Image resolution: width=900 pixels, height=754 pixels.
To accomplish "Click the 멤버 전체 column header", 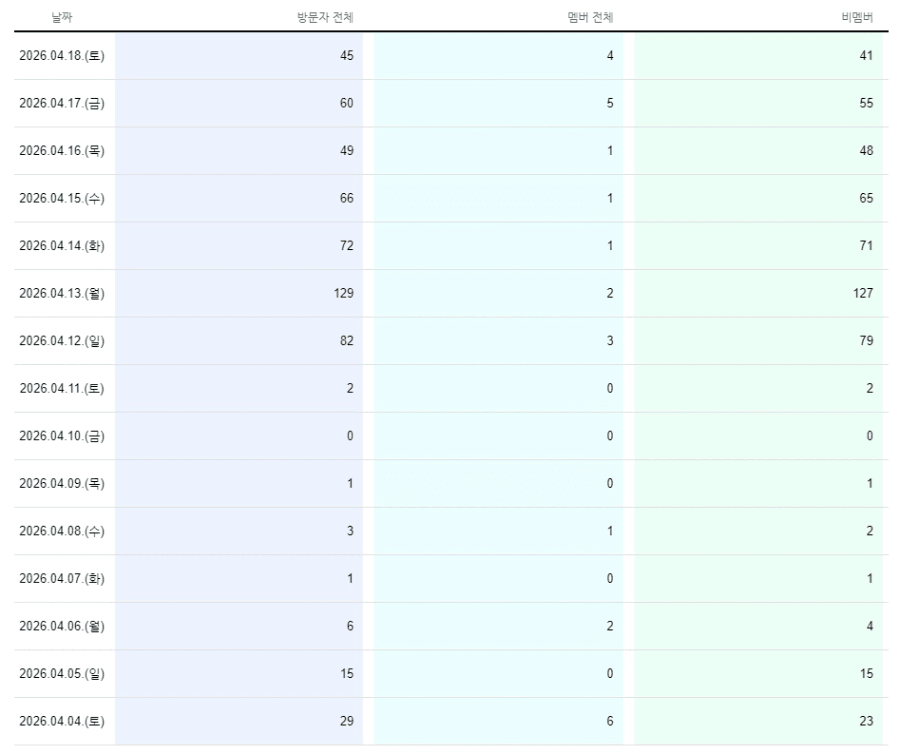I will coord(590,17).
